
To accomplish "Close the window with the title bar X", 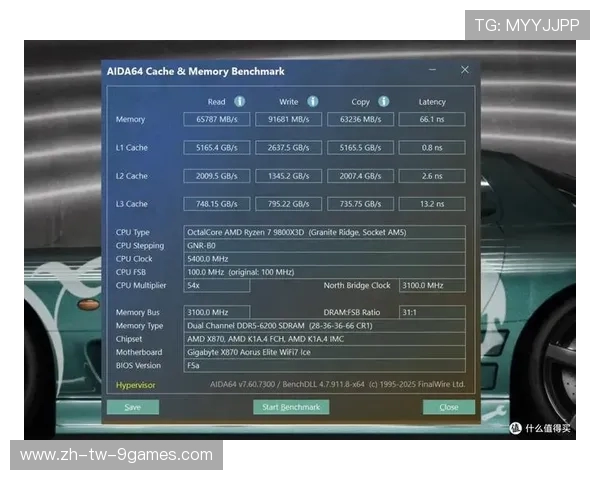I will pyautogui.click(x=465, y=70).
